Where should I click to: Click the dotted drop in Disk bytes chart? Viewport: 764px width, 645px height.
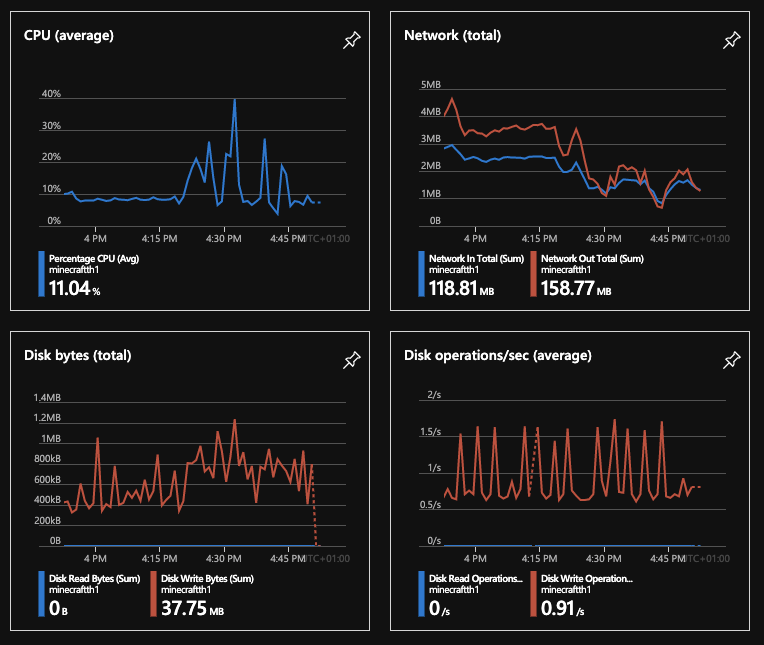tap(314, 507)
